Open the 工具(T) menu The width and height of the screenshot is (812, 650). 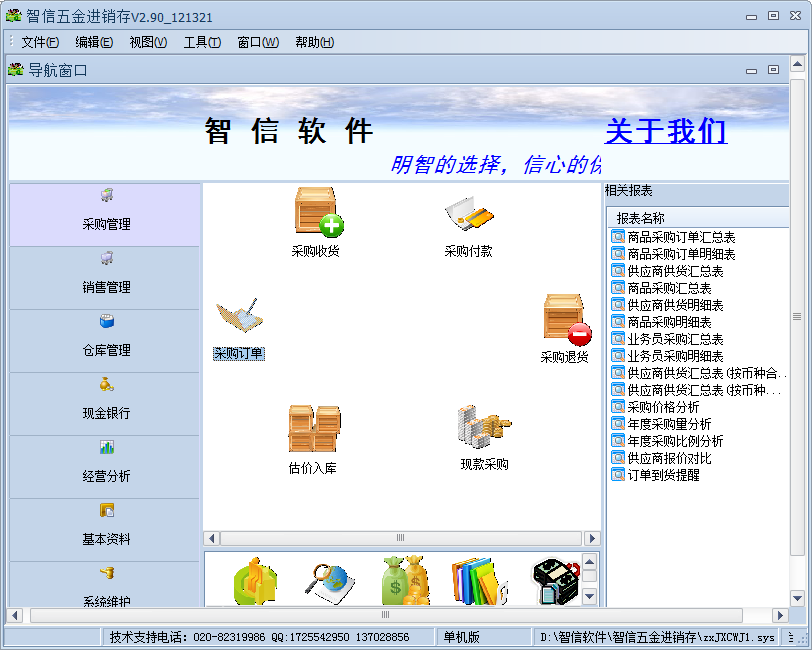click(x=202, y=42)
